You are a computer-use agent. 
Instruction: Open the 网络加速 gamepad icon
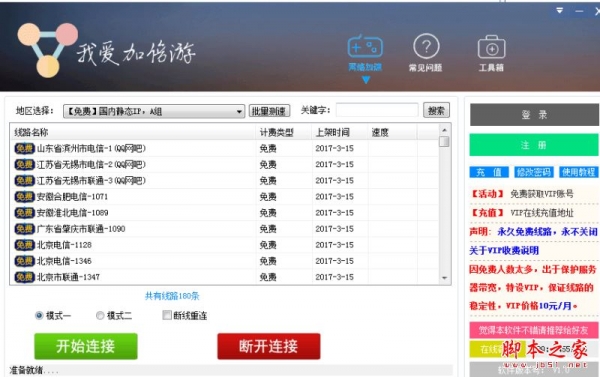[x=365, y=47]
